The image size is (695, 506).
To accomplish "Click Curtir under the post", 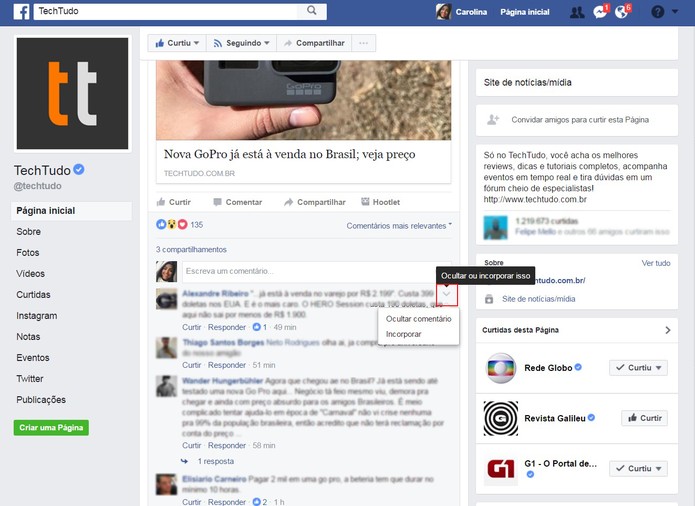I will tap(174, 202).
